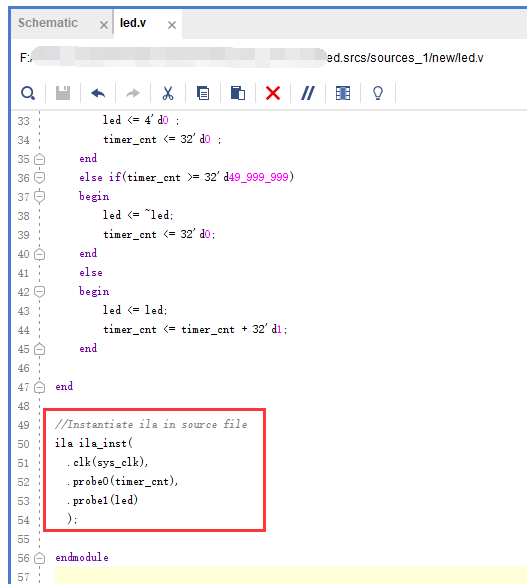Toggle column selection mode icon
The height and width of the screenshot is (584, 527).
343,93
